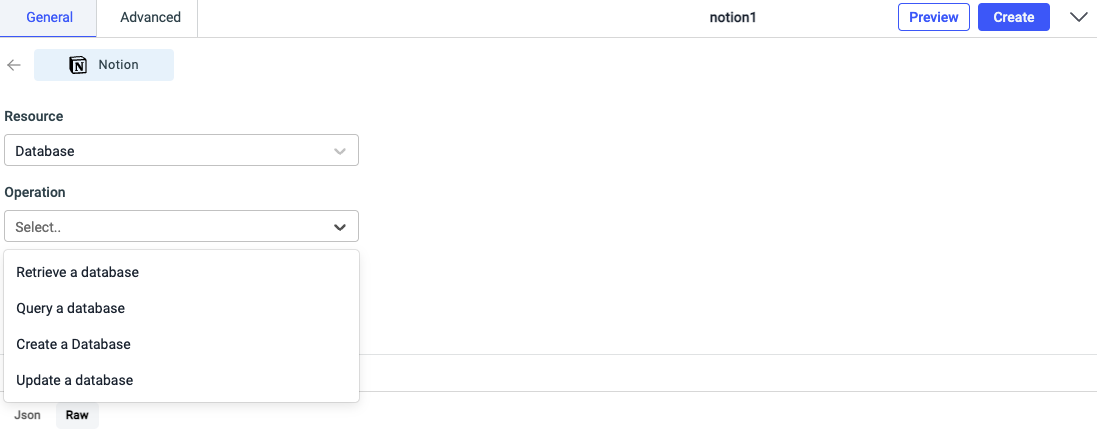Click the Resource field label
Image resolution: width=1097 pixels, height=432 pixels.
click(34, 116)
